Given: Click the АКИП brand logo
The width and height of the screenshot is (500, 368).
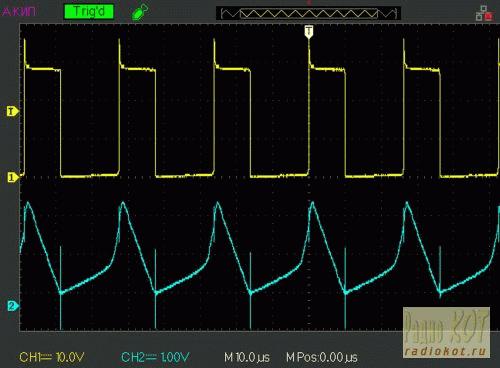Looking at the screenshot, I should pyautogui.click(x=18, y=12).
